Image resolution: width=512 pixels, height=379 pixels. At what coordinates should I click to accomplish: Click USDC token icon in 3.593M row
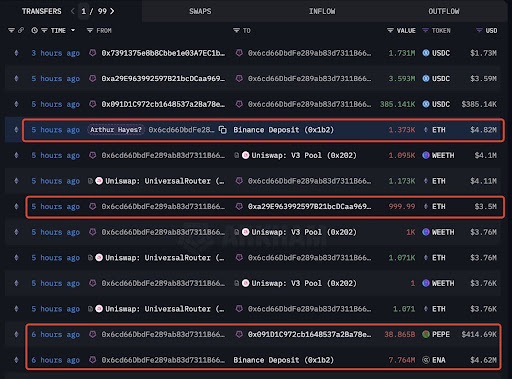click(x=426, y=79)
